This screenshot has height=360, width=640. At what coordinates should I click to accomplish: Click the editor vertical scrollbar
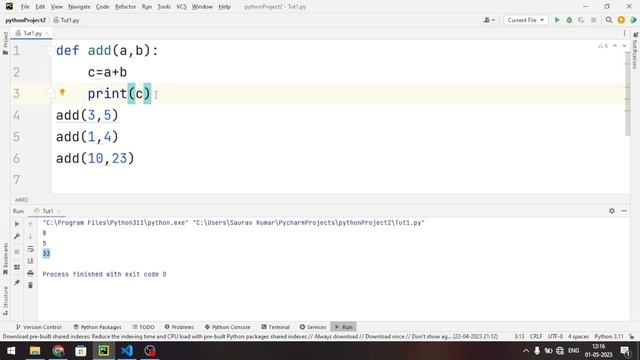(x=627, y=94)
